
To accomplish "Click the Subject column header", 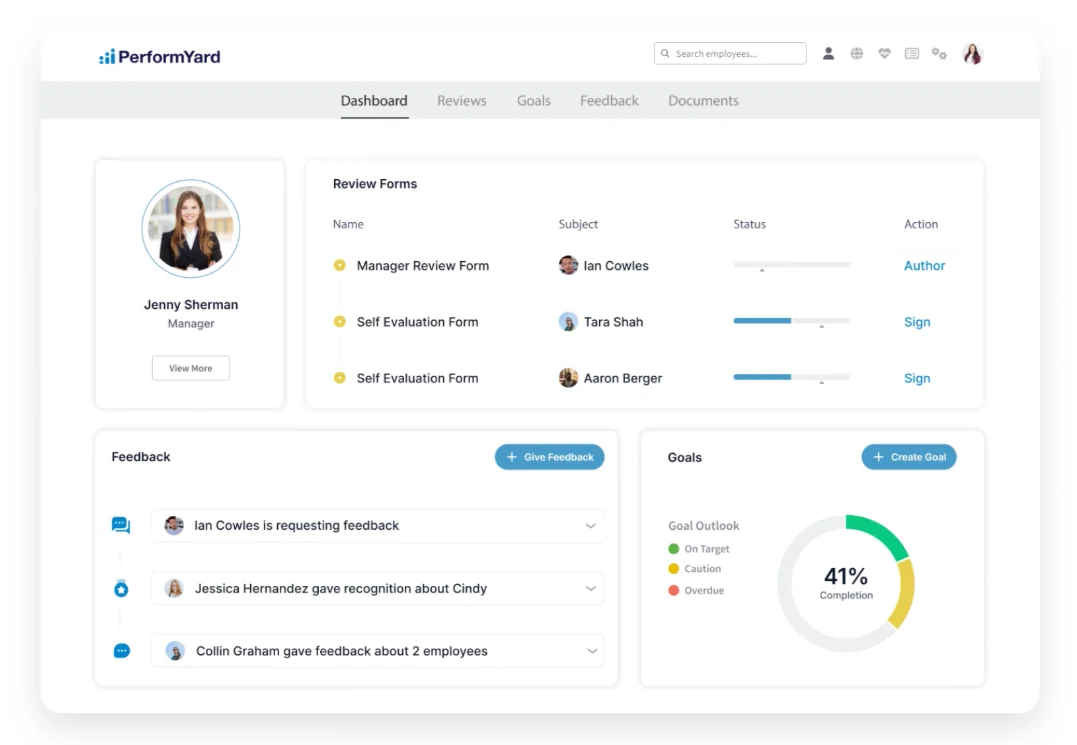I will point(578,224).
